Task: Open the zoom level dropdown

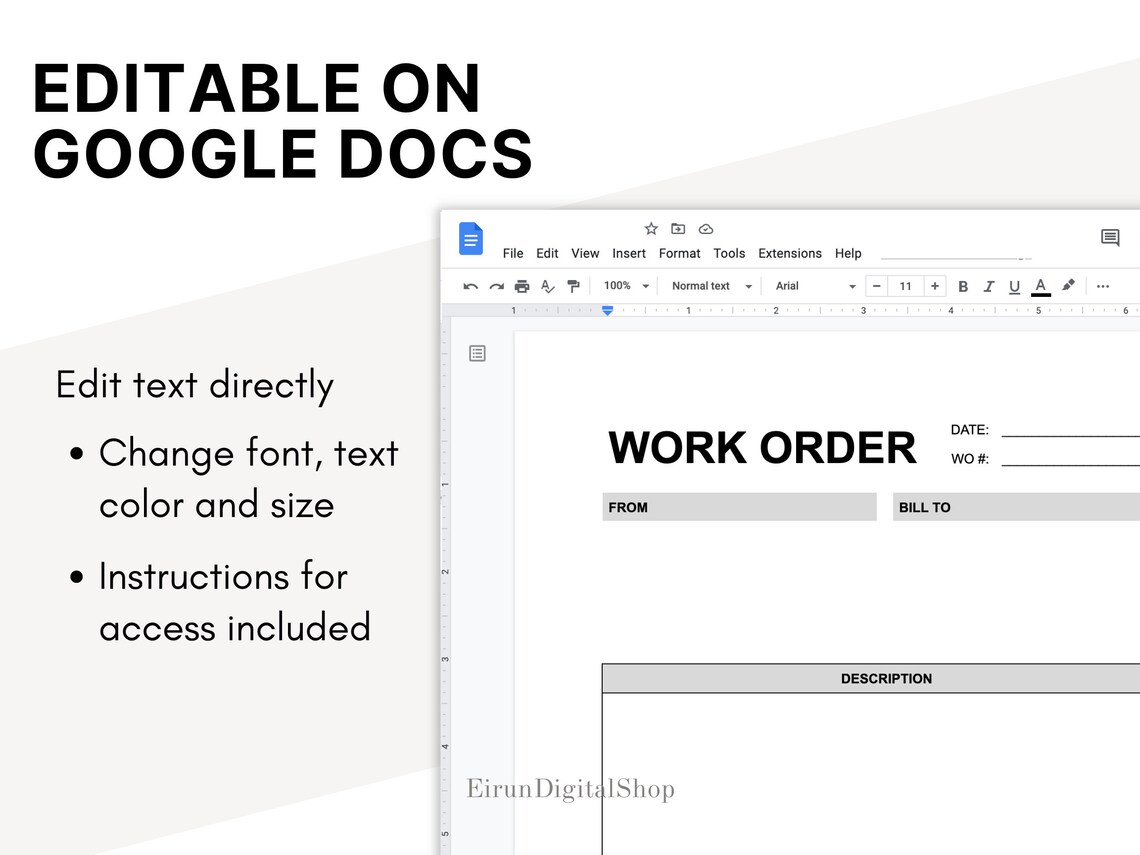Action: [x=625, y=285]
